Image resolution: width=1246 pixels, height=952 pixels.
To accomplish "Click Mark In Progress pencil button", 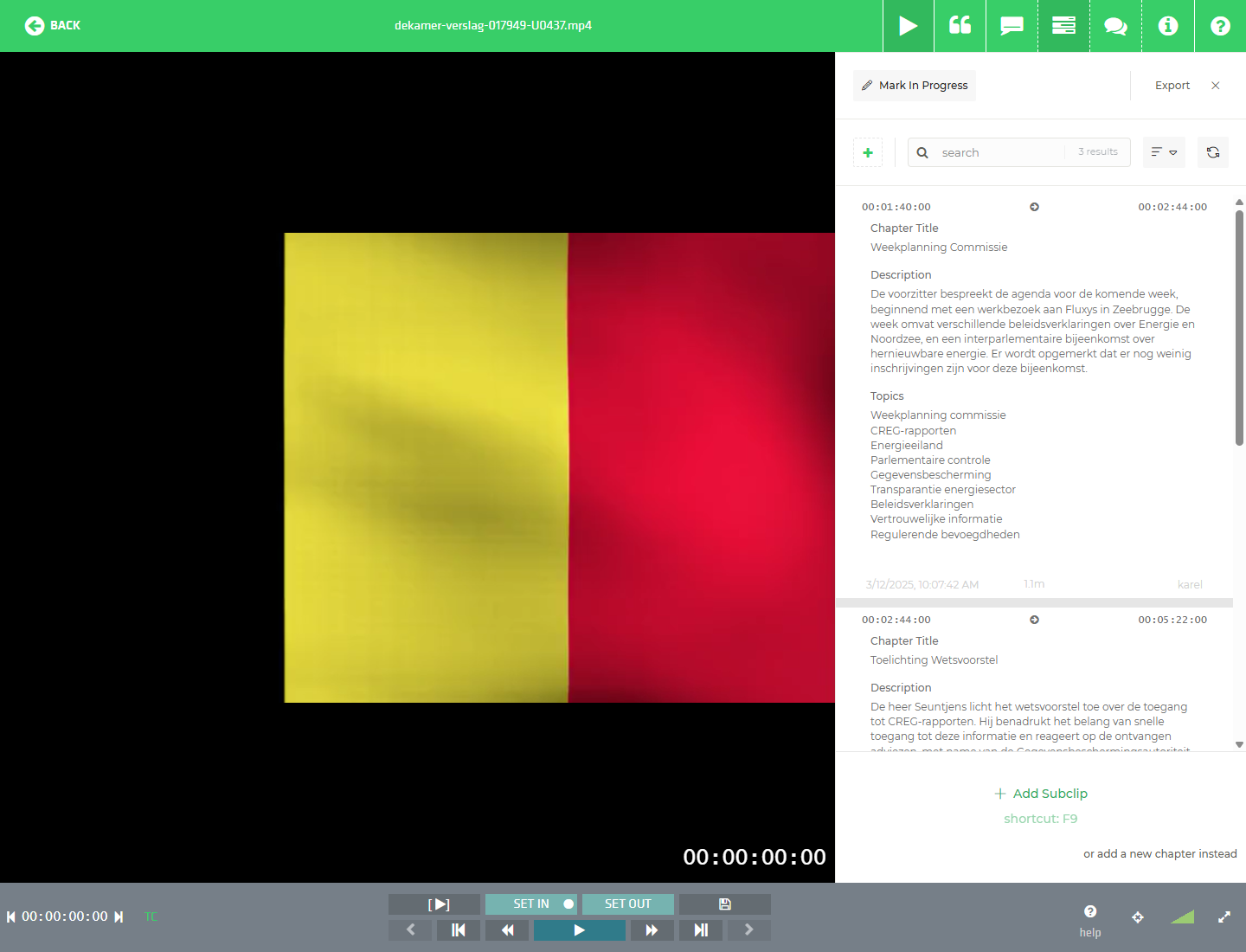I will click(x=915, y=86).
